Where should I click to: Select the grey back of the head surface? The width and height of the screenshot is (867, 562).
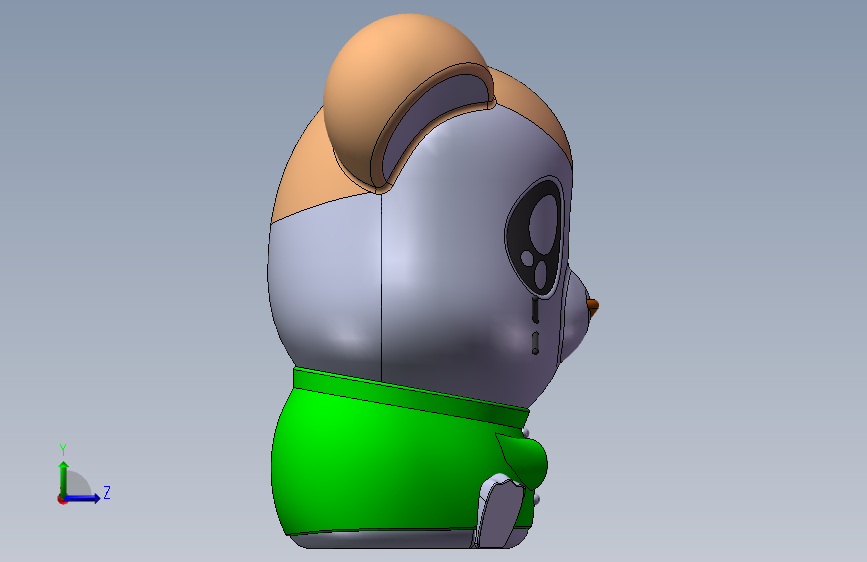[x=326, y=288]
